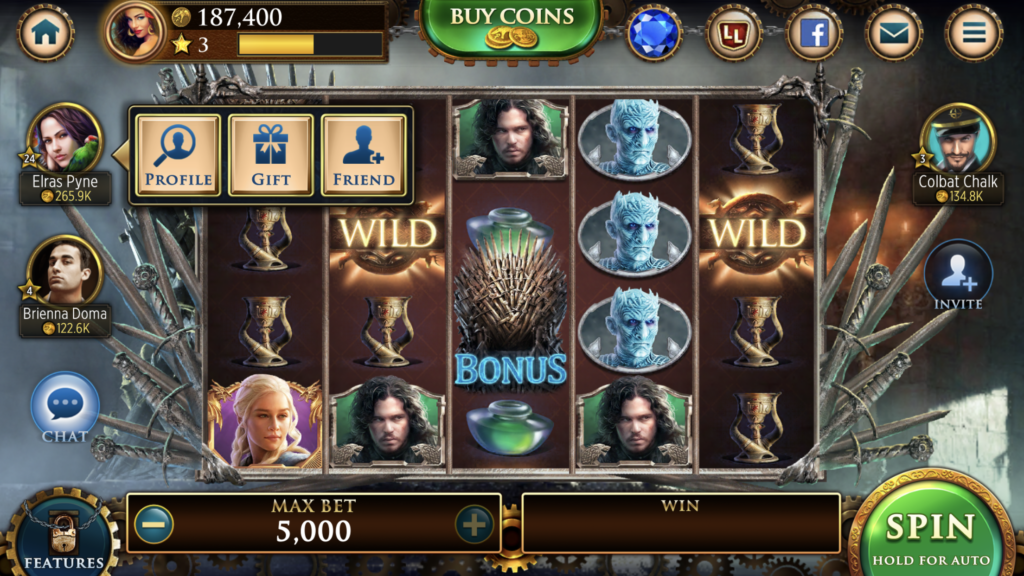Open your own player avatar portrait
Image resolution: width=1024 pixels, height=576 pixels.
[x=136, y=31]
